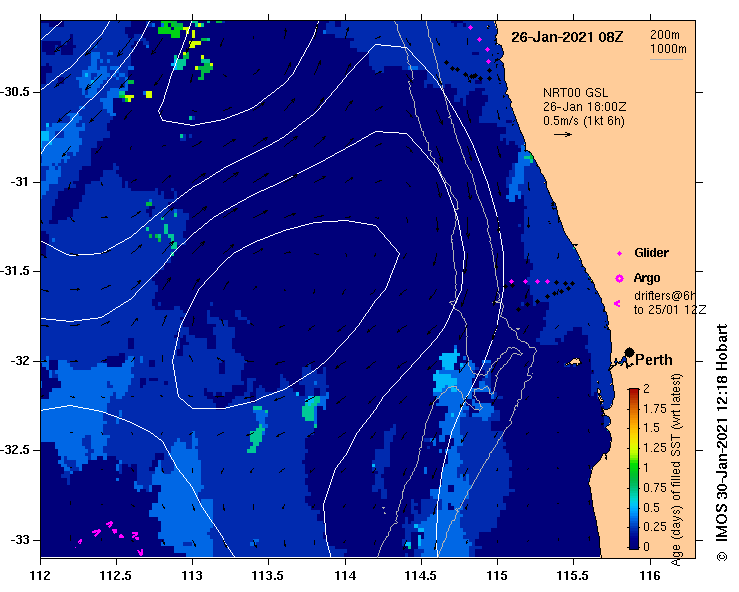Screen dimensions: 739x592
Task: Click longitude axis label 113.5
Action: 269,576
